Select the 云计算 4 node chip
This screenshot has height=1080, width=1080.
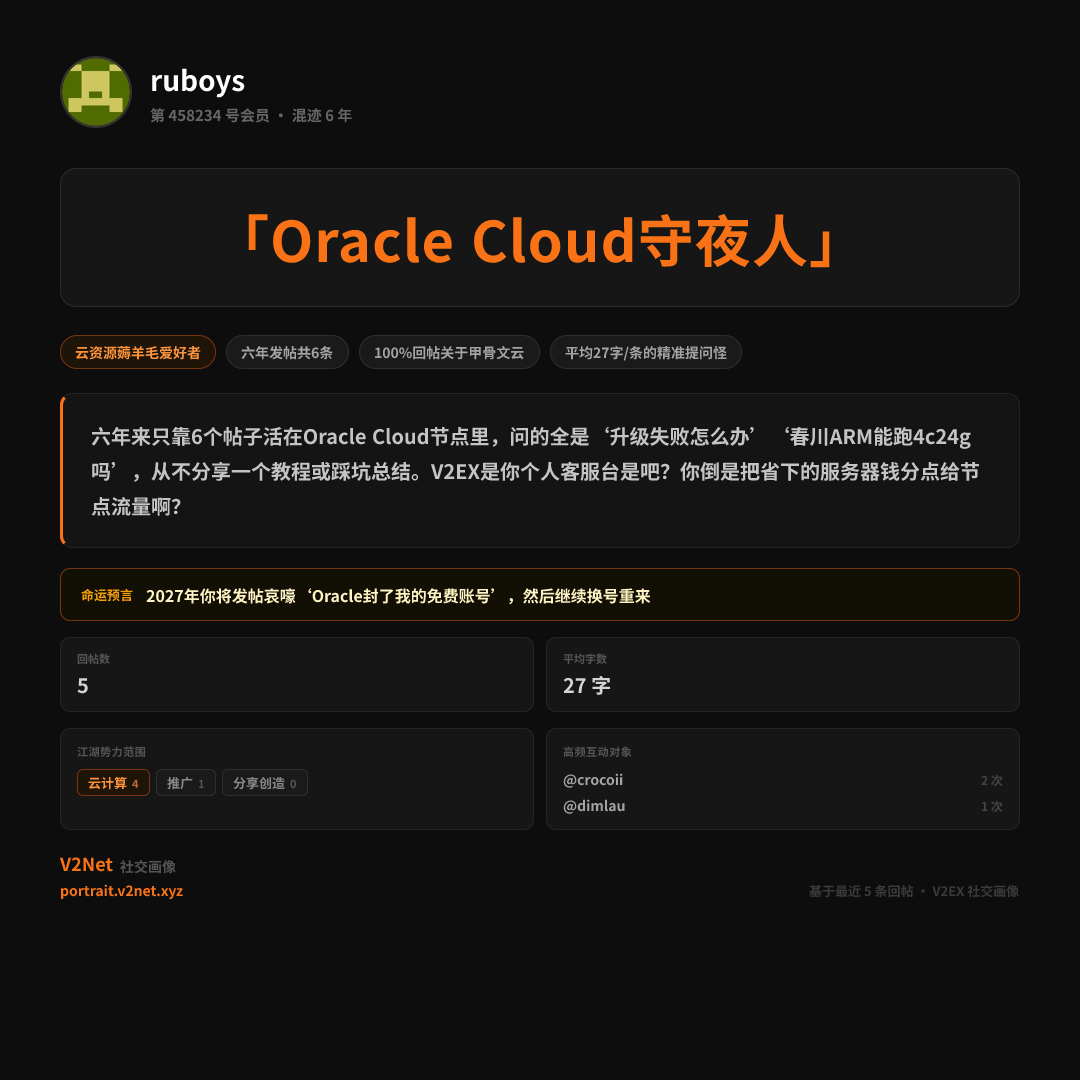pyautogui.click(x=114, y=782)
